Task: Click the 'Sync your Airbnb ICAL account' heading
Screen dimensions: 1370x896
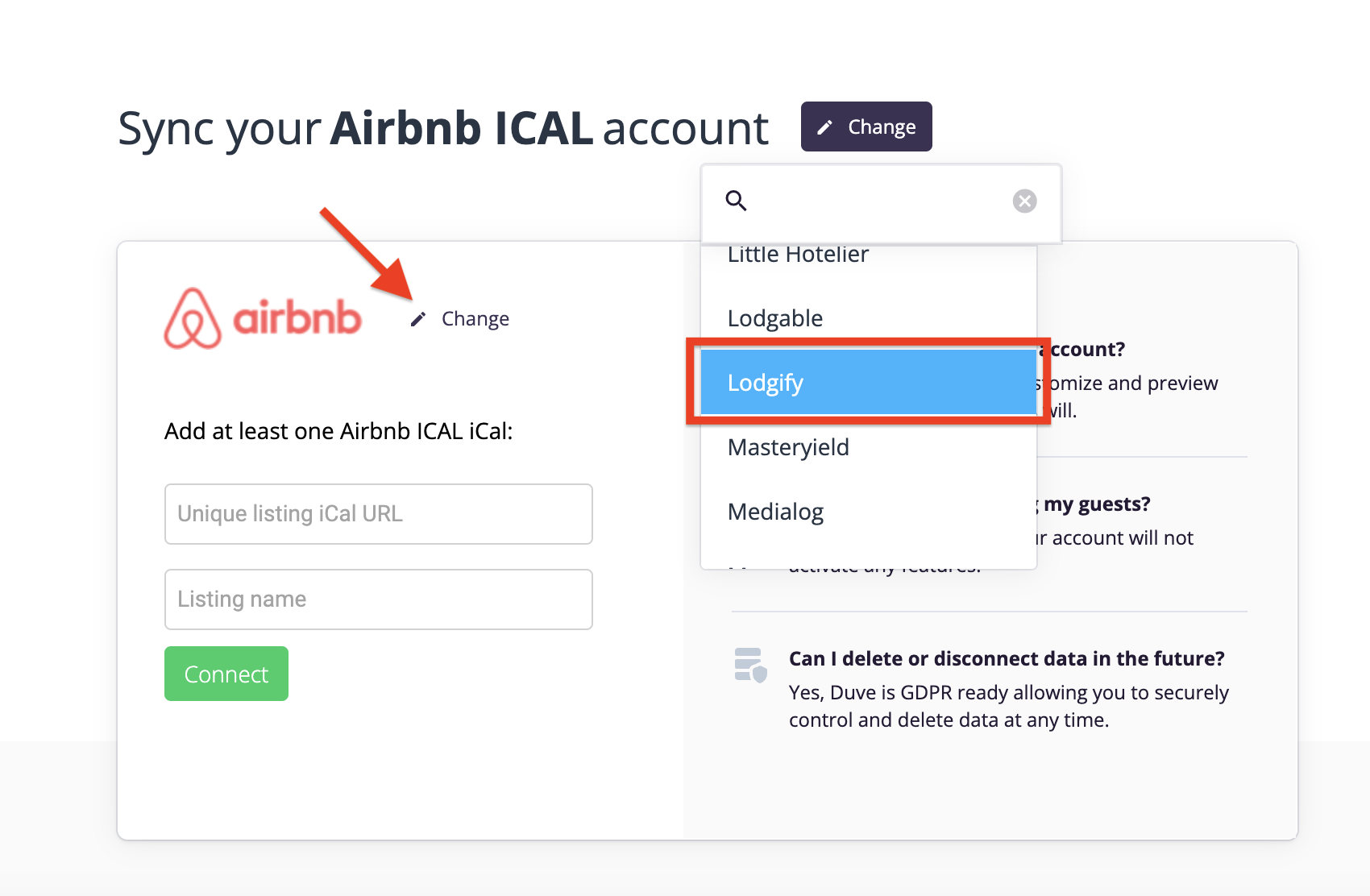Action: pyautogui.click(x=443, y=128)
